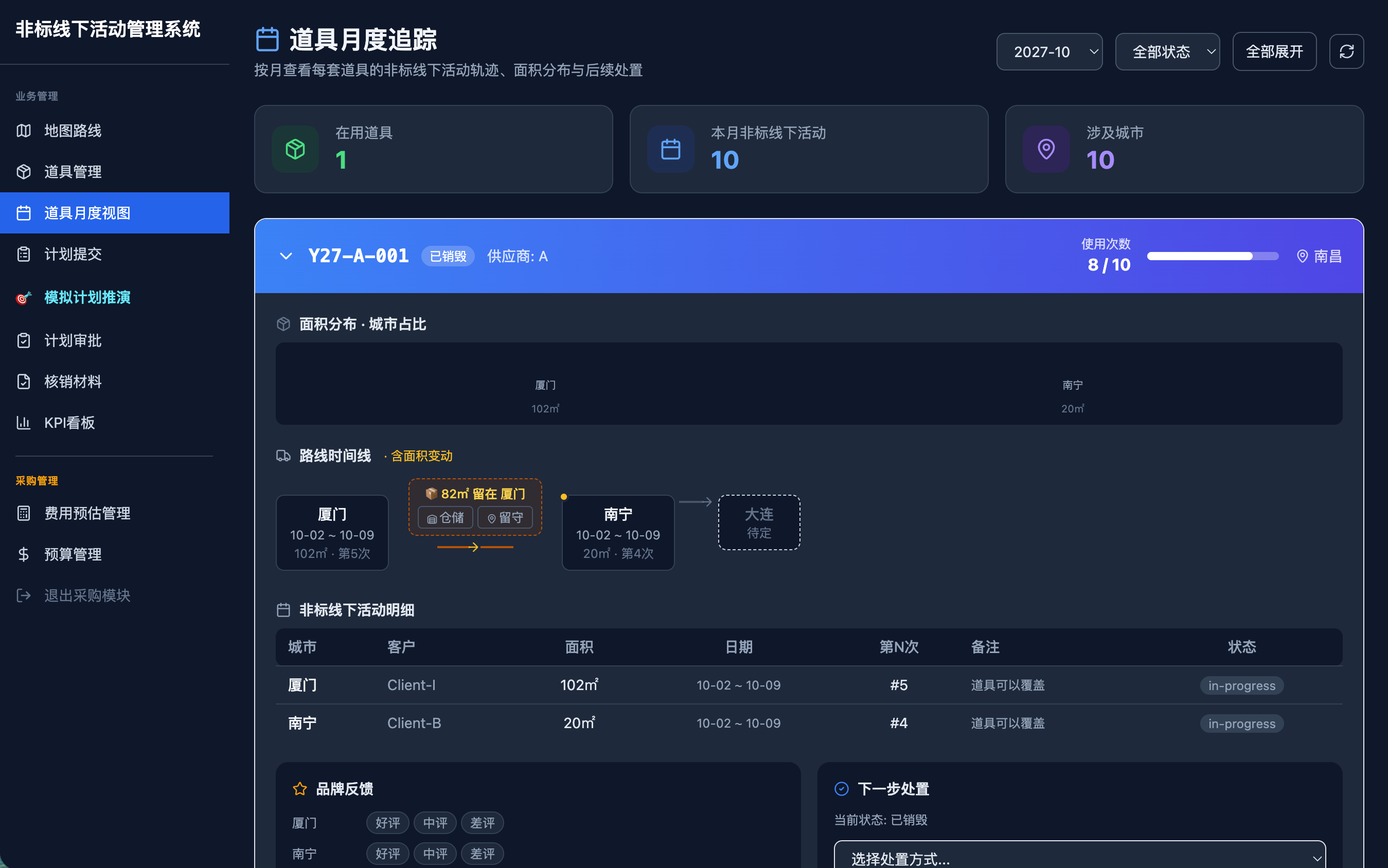Viewport: 1388px width, 868px height.
Task: Toggle the 留守 option in leftover box
Action: point(505,518)
